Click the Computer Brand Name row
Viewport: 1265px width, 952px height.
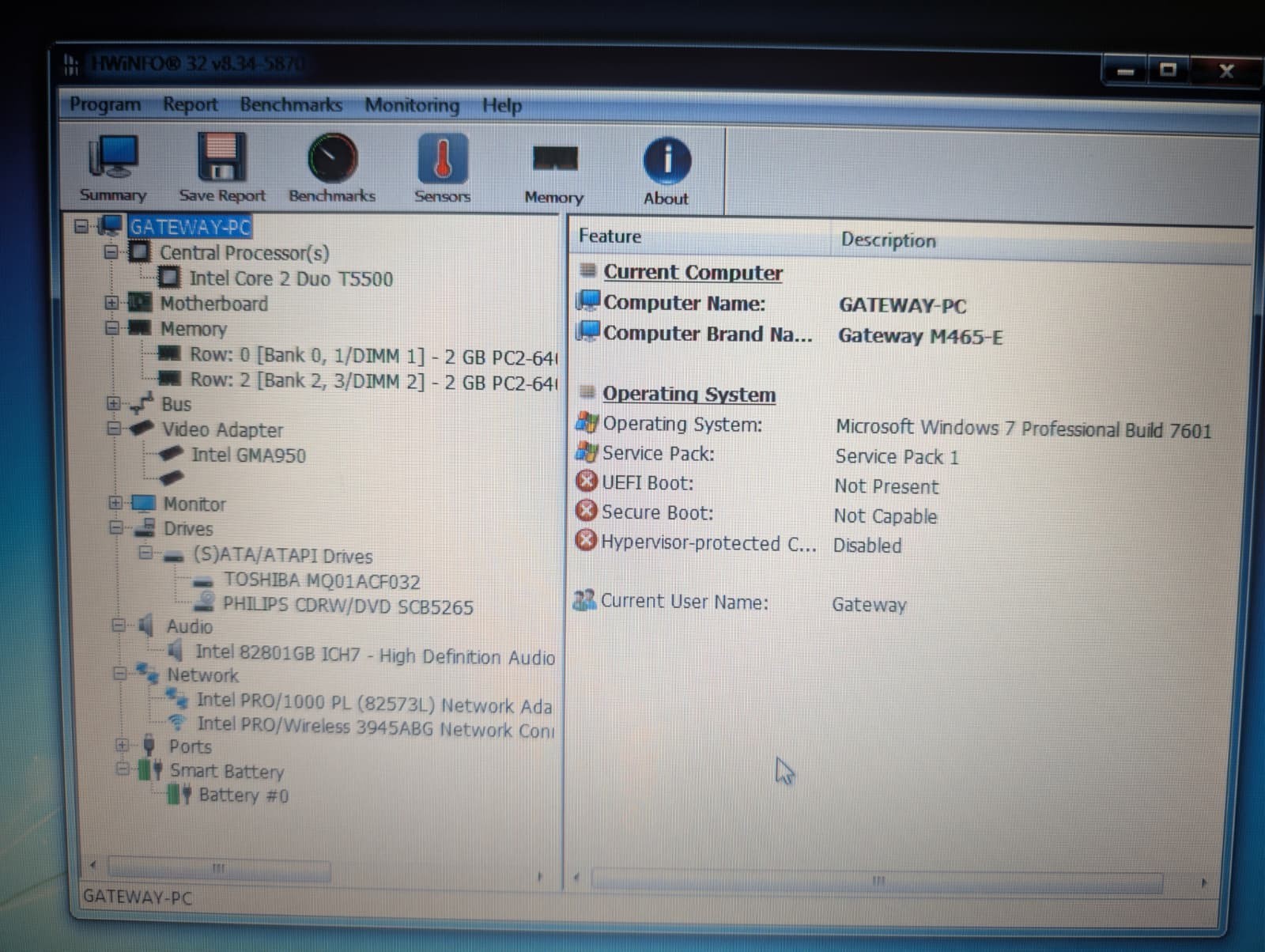coord(790,334)
